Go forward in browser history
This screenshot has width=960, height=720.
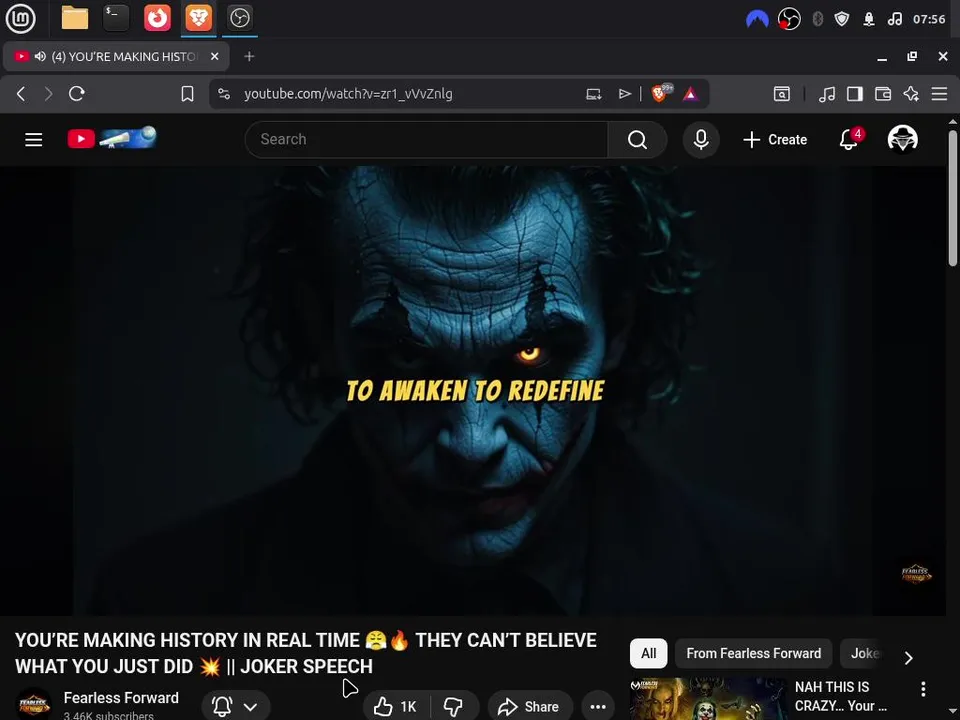pos(48,94)
